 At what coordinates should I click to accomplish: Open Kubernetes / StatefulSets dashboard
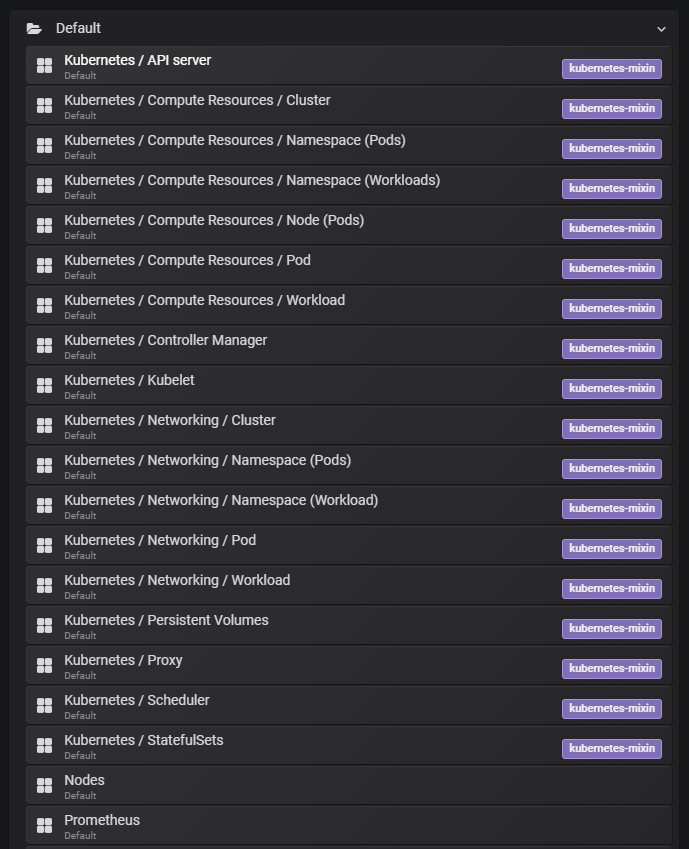(144, 741)
